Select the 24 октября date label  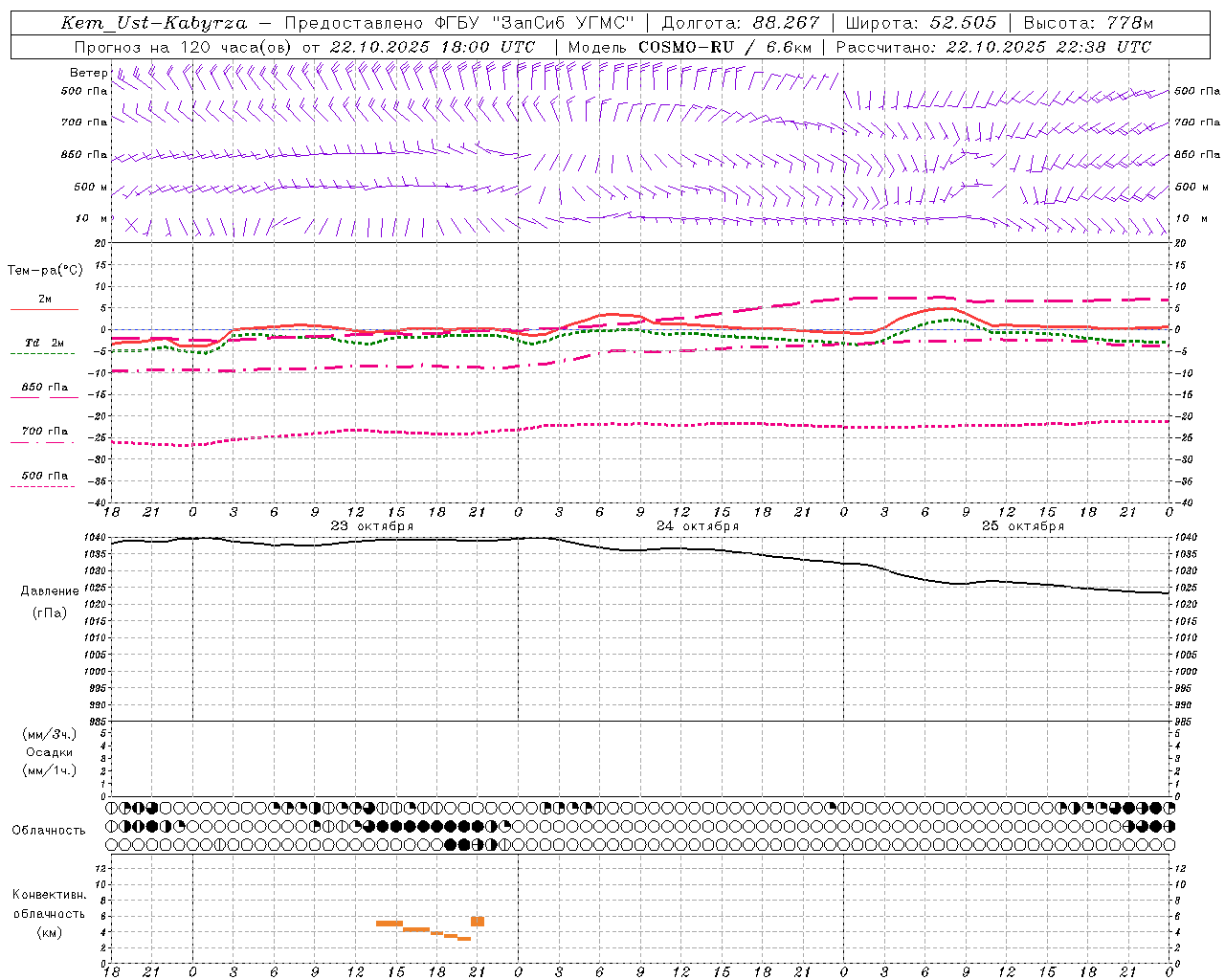point(698,526)
